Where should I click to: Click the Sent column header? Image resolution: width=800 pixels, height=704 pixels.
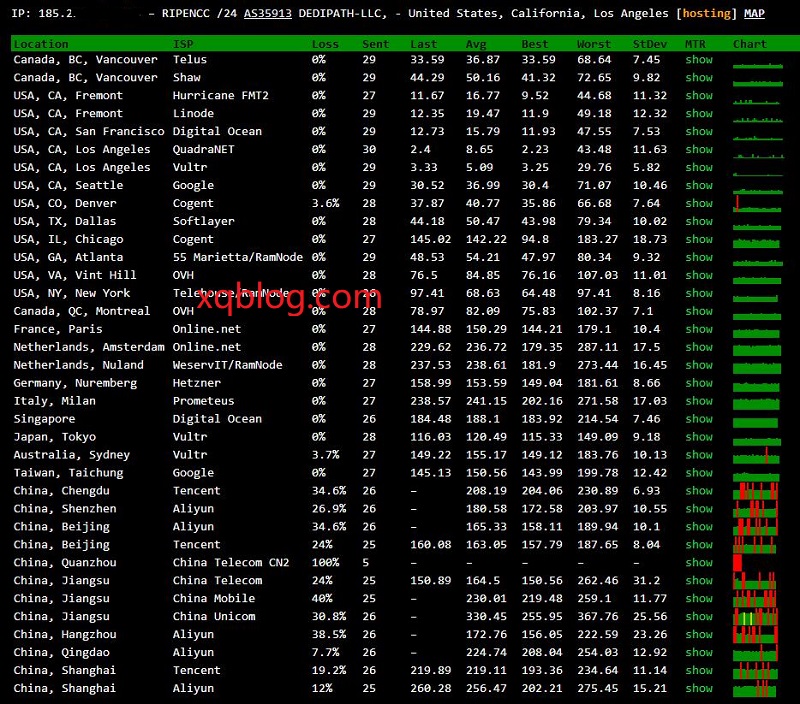point(375,44)
